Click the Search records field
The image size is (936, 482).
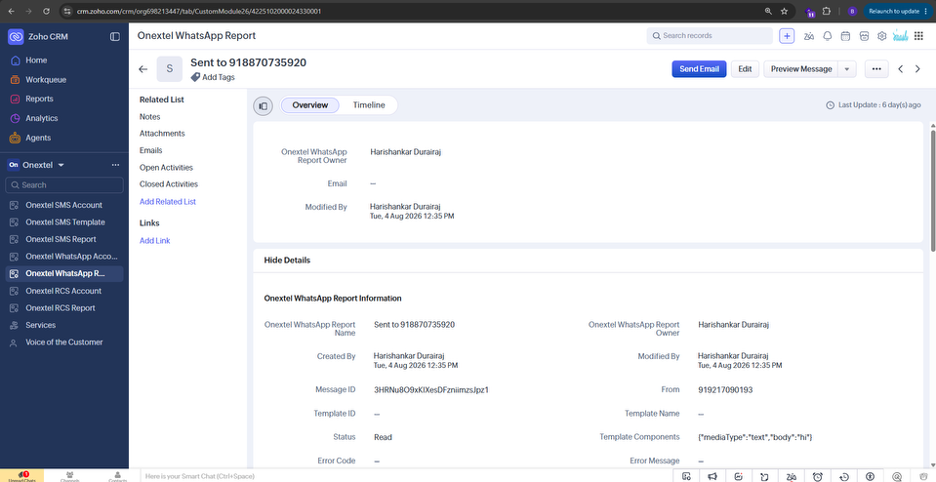pyautogui.click(x=710, y=36)
